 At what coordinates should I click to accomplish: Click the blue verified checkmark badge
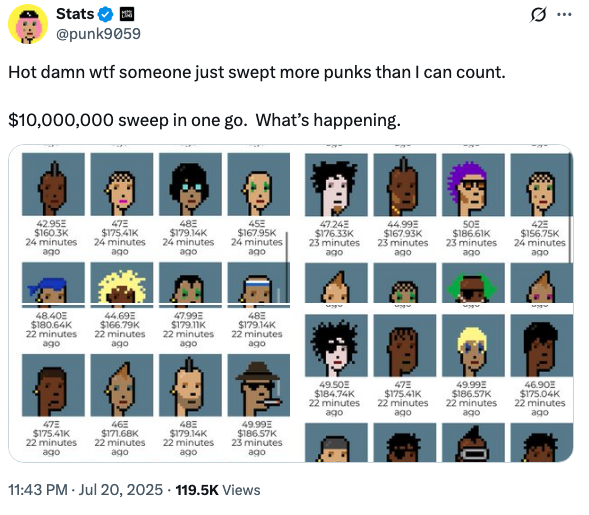(106, 14)
